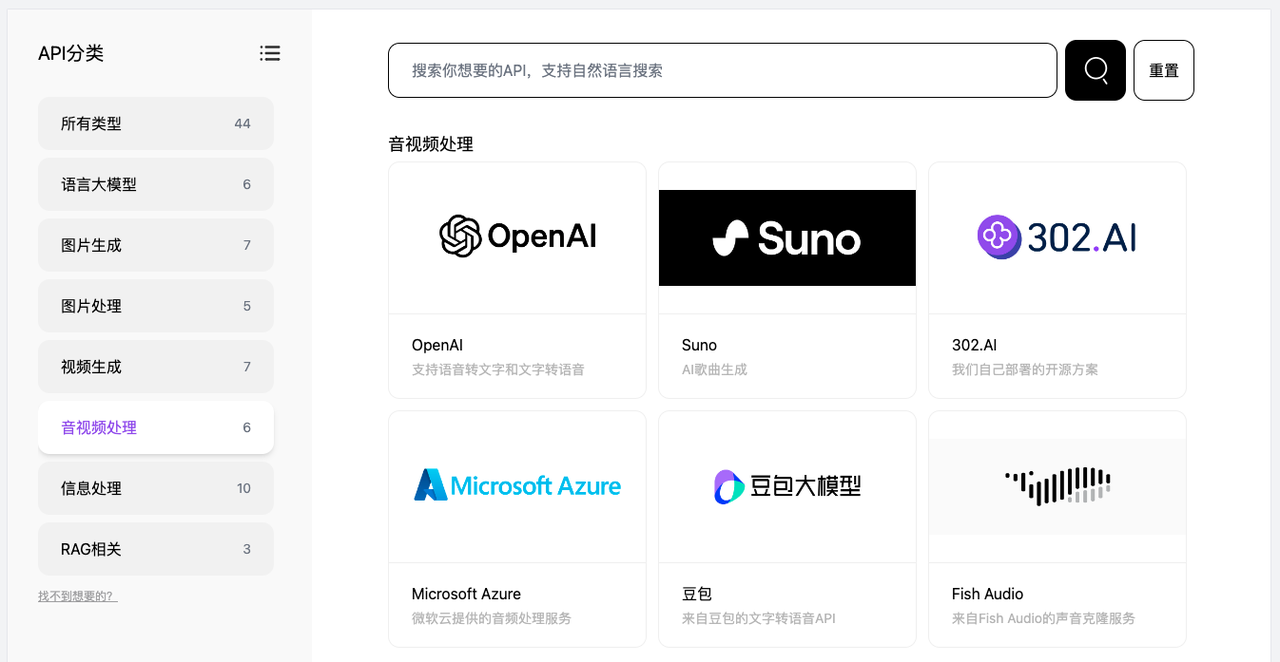Select the RAG相关 category
Screen dimensions: 1280x662
point(156,549)
